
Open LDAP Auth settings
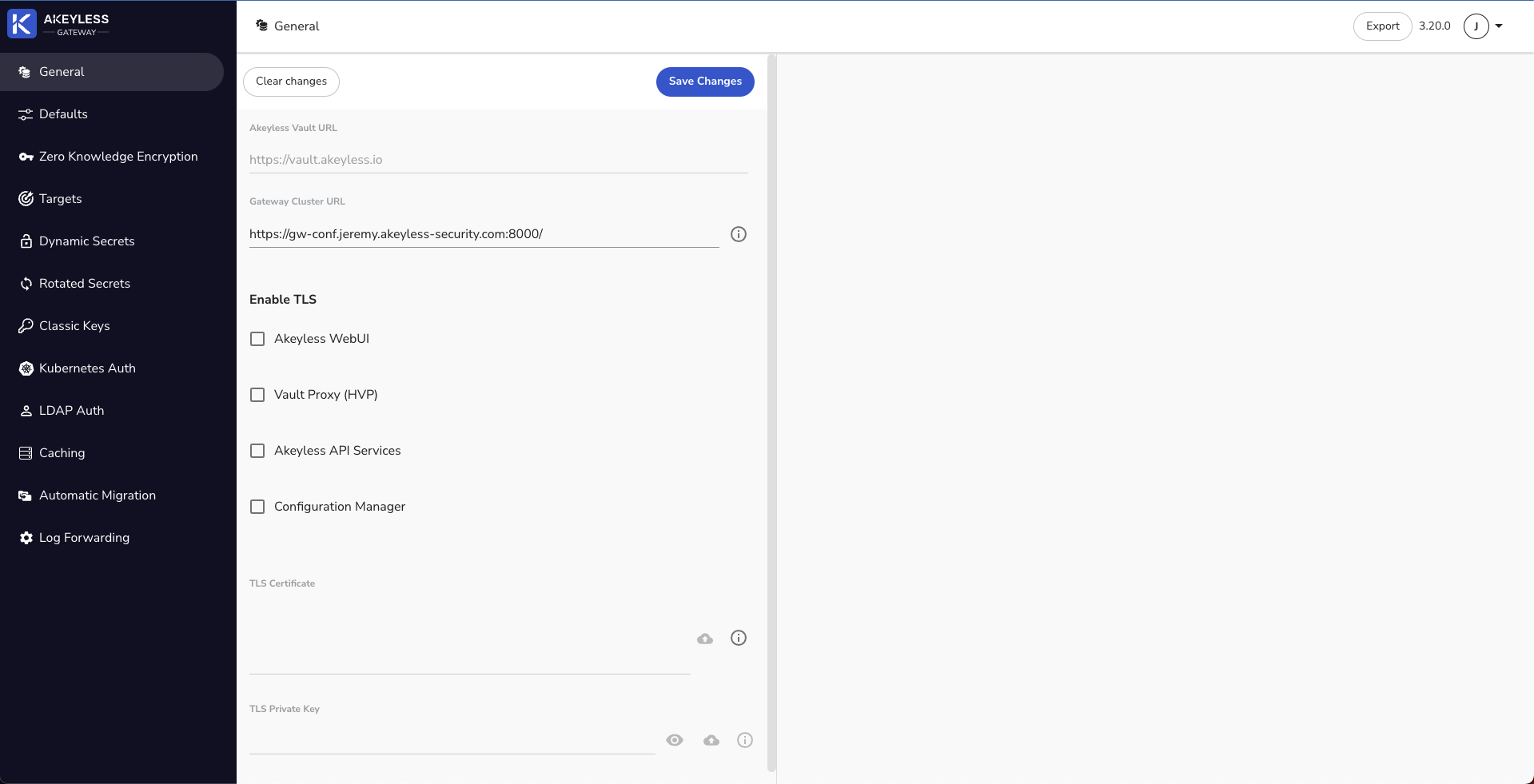click(x=112, y=411)
